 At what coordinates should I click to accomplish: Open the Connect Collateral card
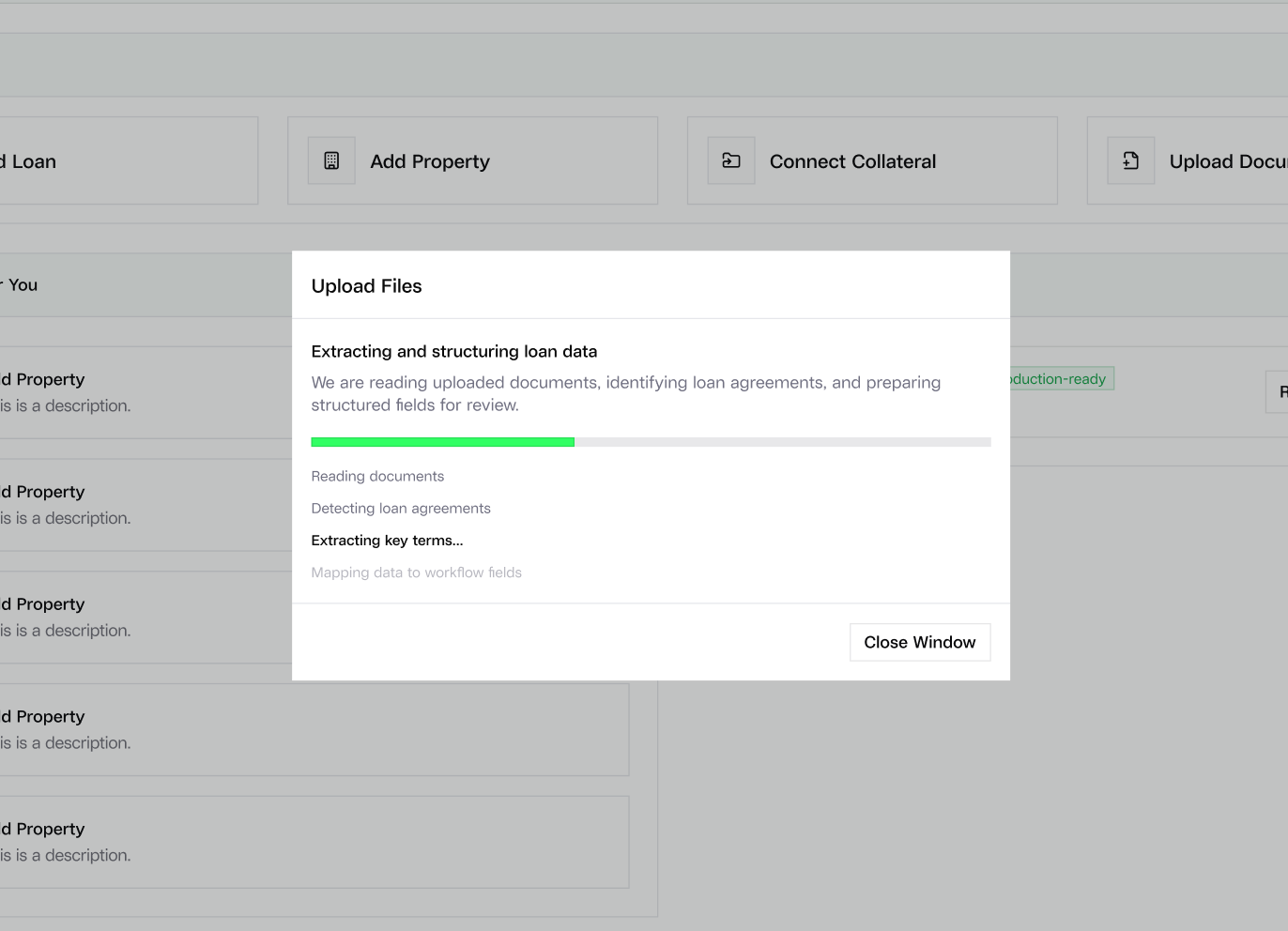click(872, 160)
